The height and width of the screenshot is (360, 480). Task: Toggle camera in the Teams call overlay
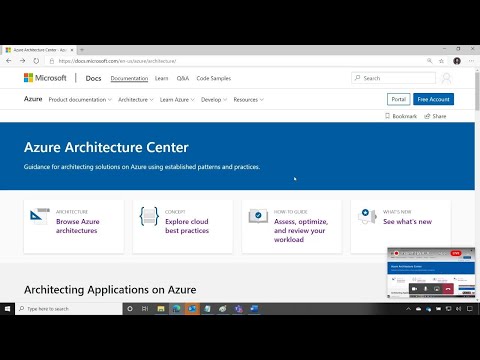(x=414, y=289)
